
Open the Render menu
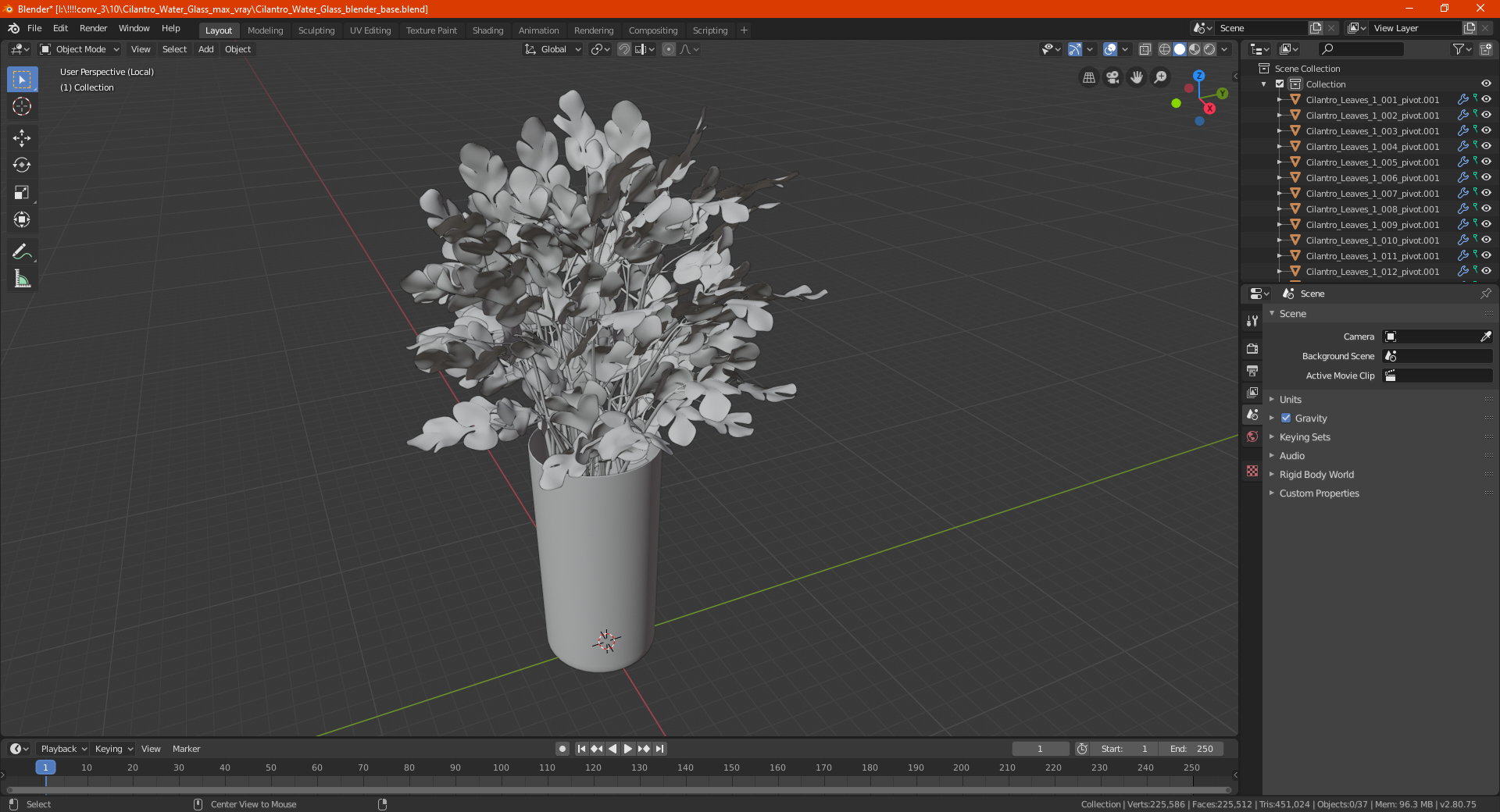click(93, 28)
